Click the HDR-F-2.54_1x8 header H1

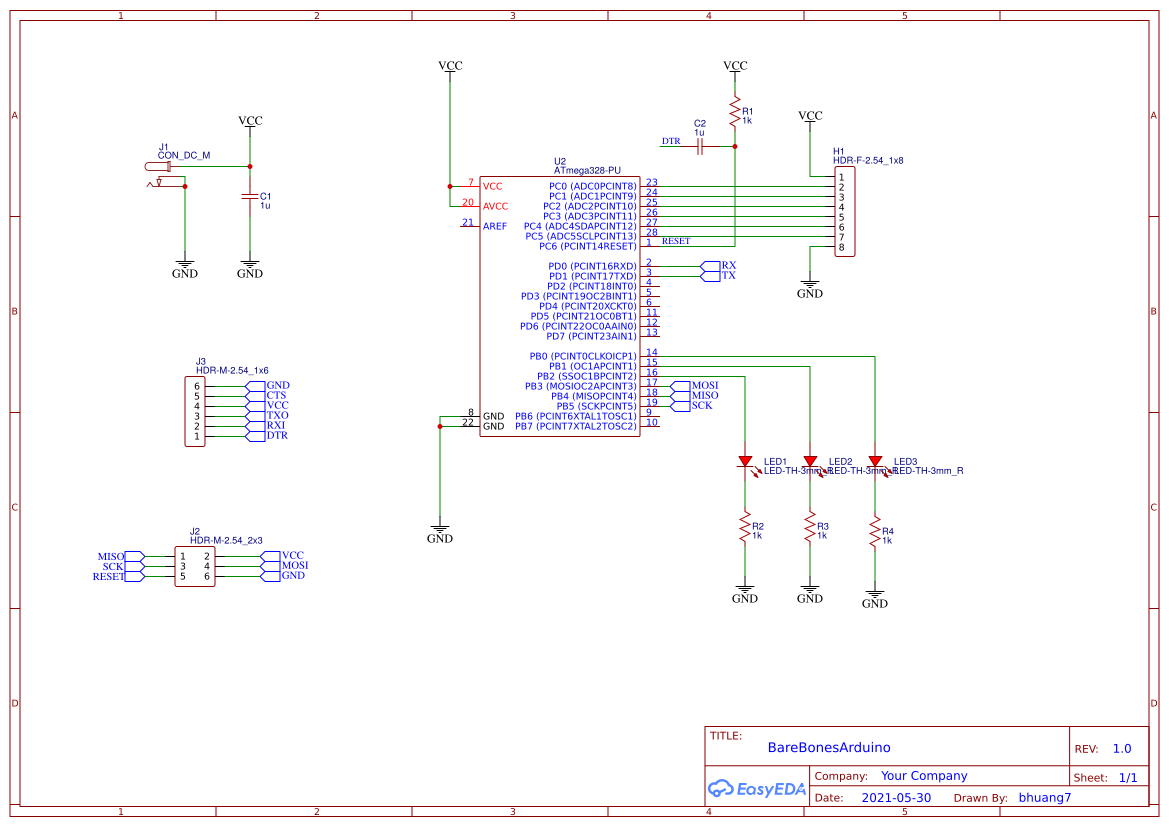coord(843,213)
